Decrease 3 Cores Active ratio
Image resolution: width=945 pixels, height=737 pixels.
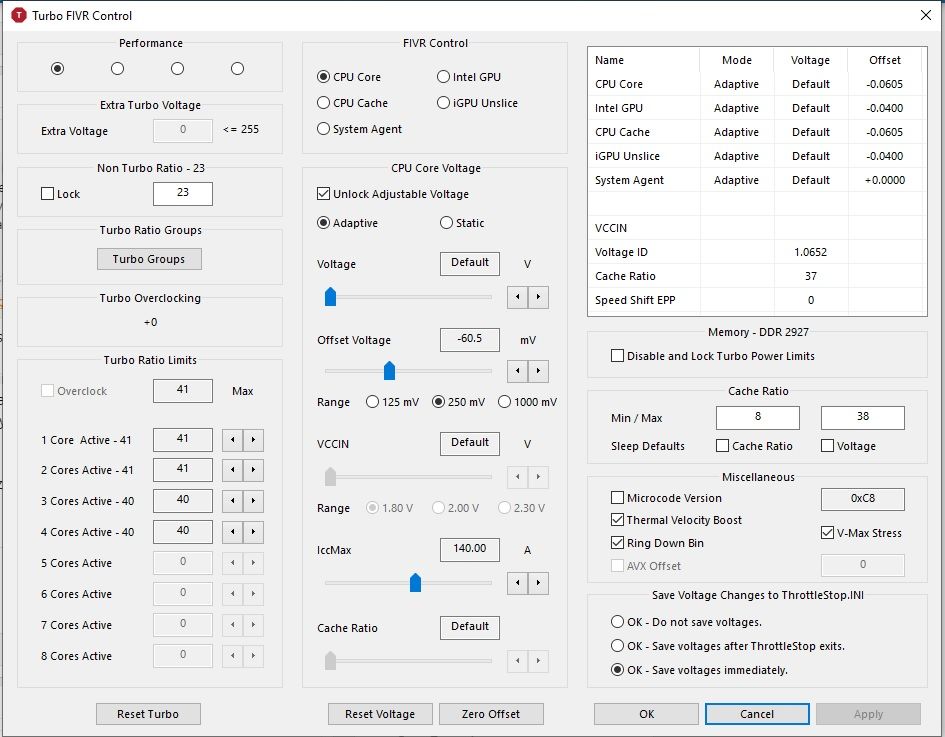[x=233, y=501]
